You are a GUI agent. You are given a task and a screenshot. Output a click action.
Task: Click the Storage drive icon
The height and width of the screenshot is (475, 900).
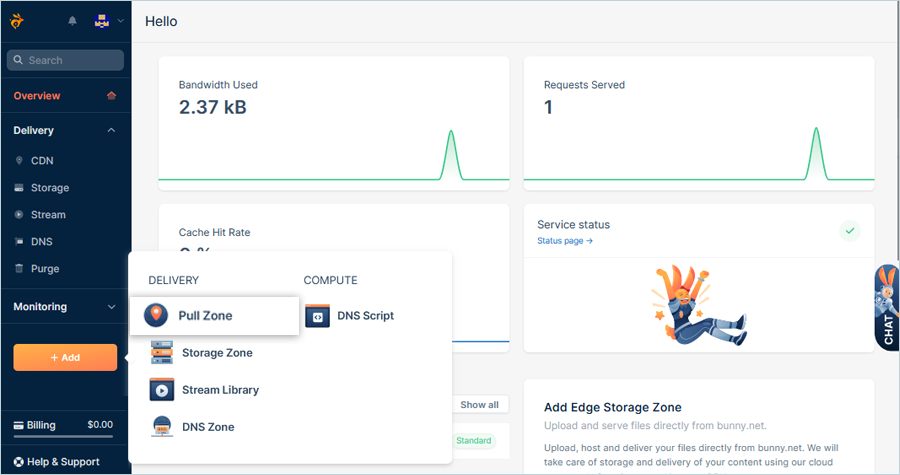(x=19, y=188)
